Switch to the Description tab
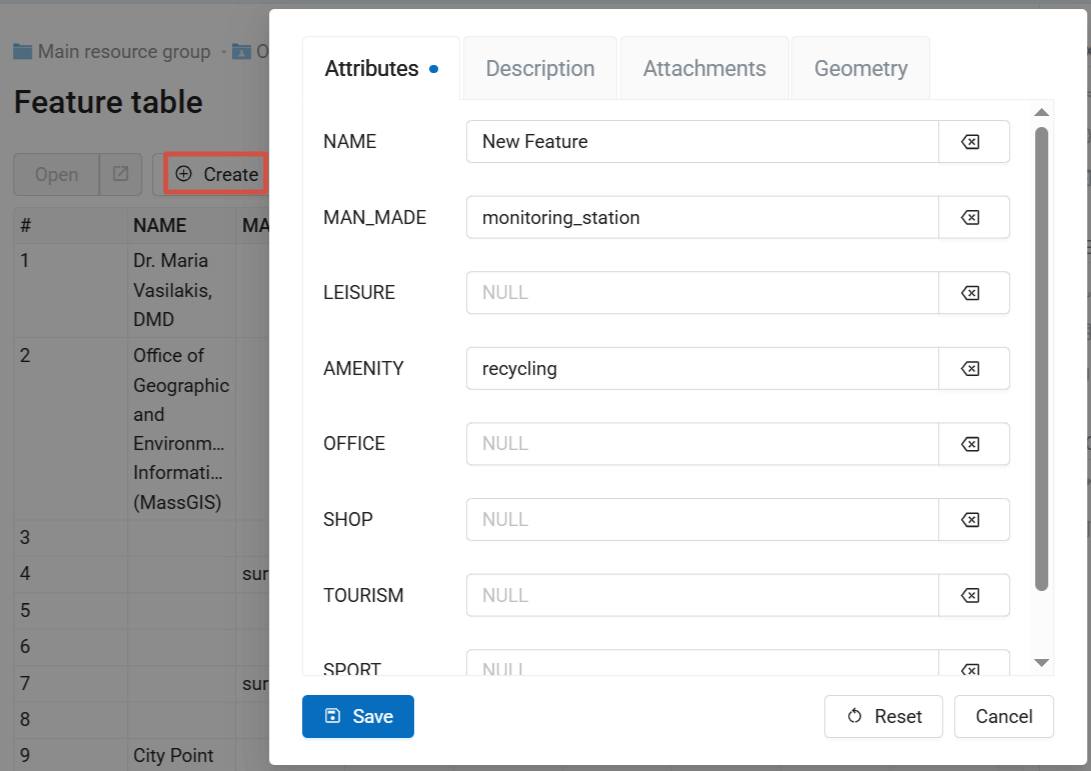 pyautogui.click(x=540, y=69)
